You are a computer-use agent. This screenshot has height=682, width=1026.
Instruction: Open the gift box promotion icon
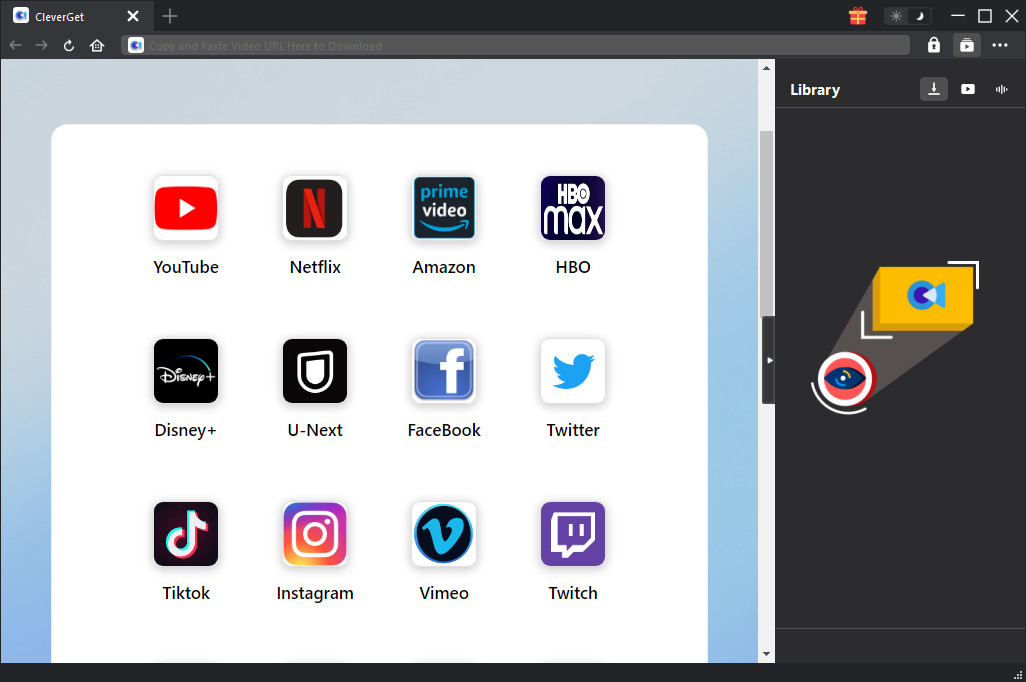[x=857, y=16]
